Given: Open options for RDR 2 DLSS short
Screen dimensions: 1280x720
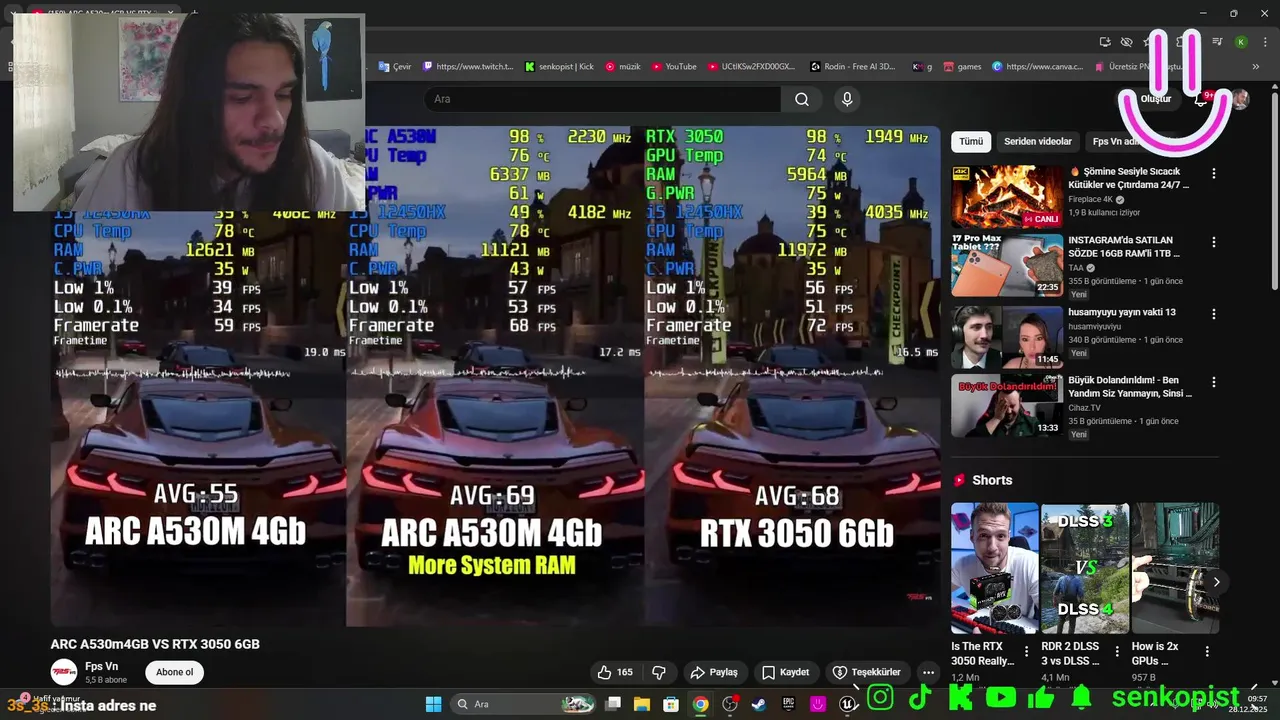Looking at the screenshot, I should coord(1116,651).
